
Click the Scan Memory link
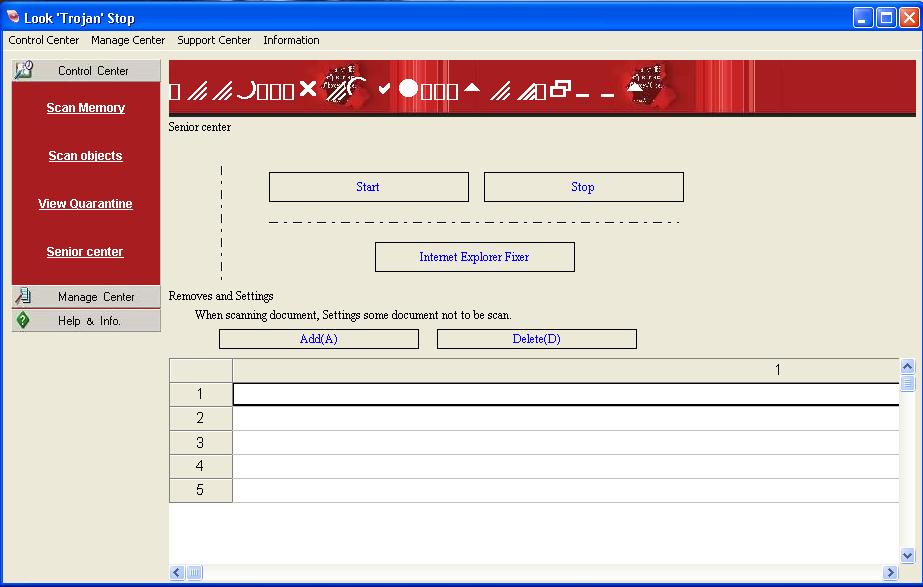(x=85, y=108)
